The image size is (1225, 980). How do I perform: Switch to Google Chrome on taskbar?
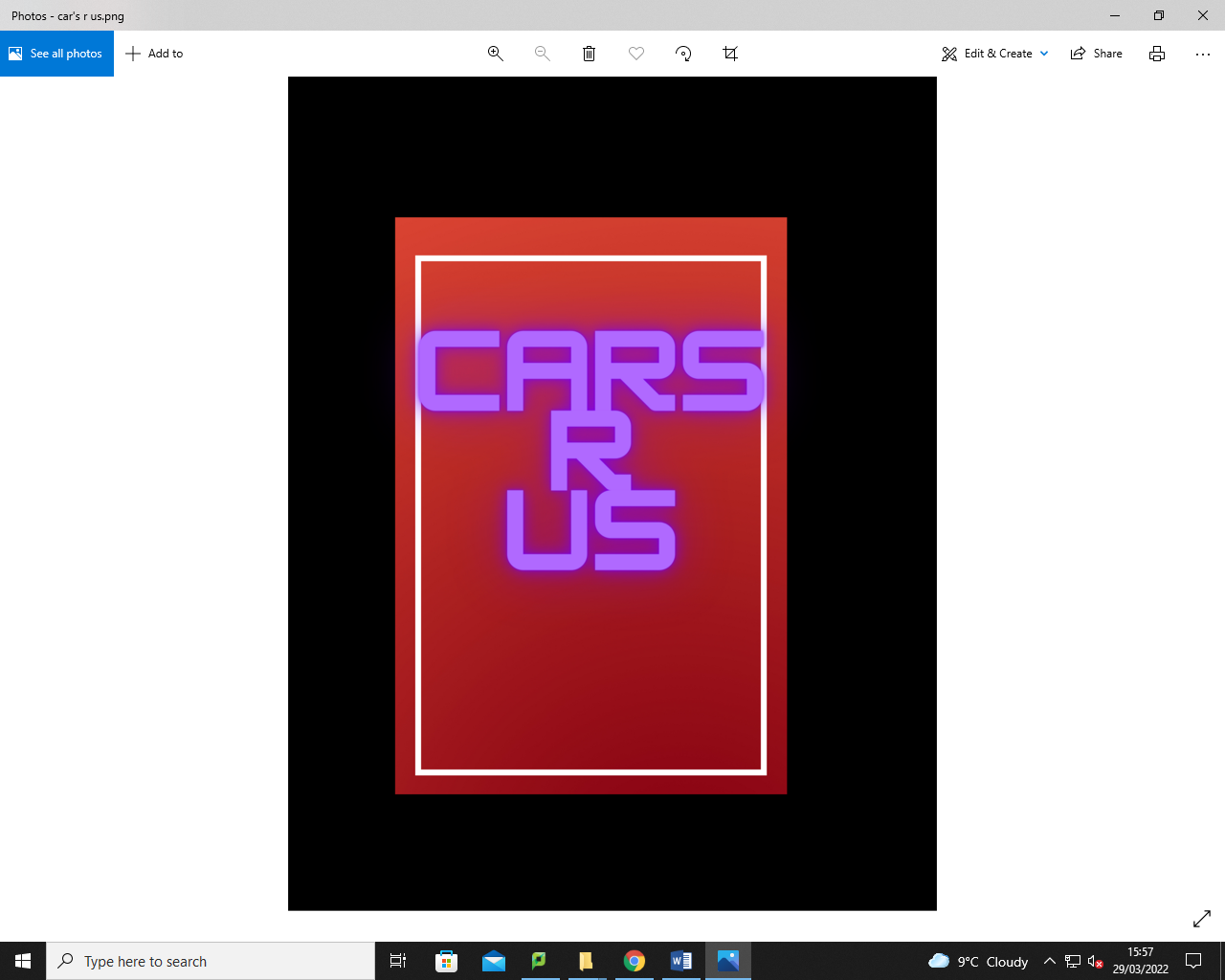[x=634, y=961]
